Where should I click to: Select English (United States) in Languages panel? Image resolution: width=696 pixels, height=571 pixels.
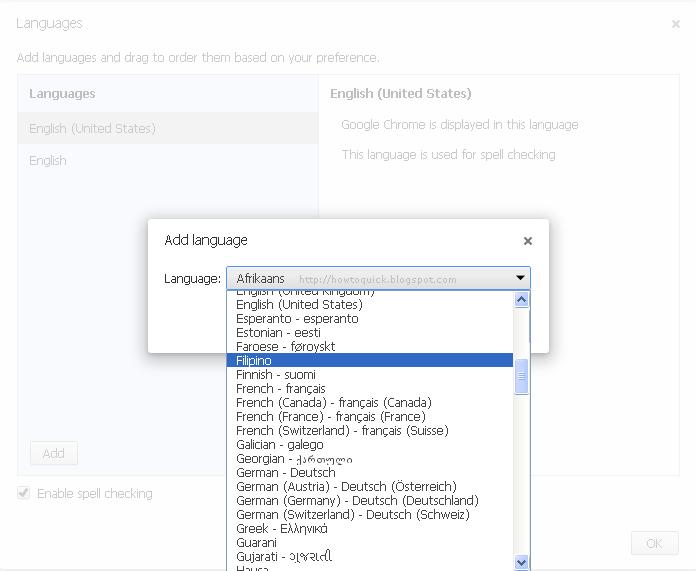pyautogui.click(x=92, y=128)
